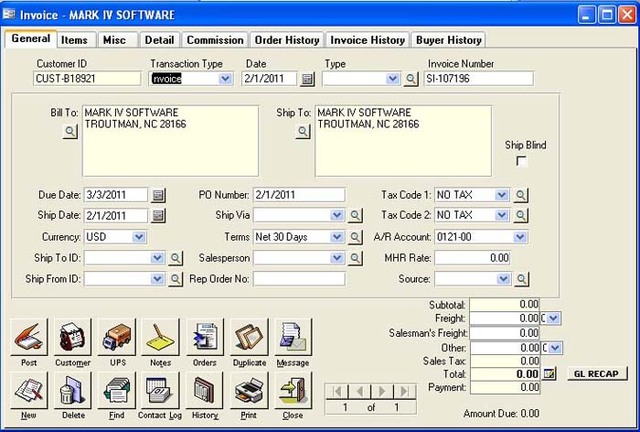The image size is (640, 432).
Task: Expand the Source dropdown
Action: coord(504,279)
